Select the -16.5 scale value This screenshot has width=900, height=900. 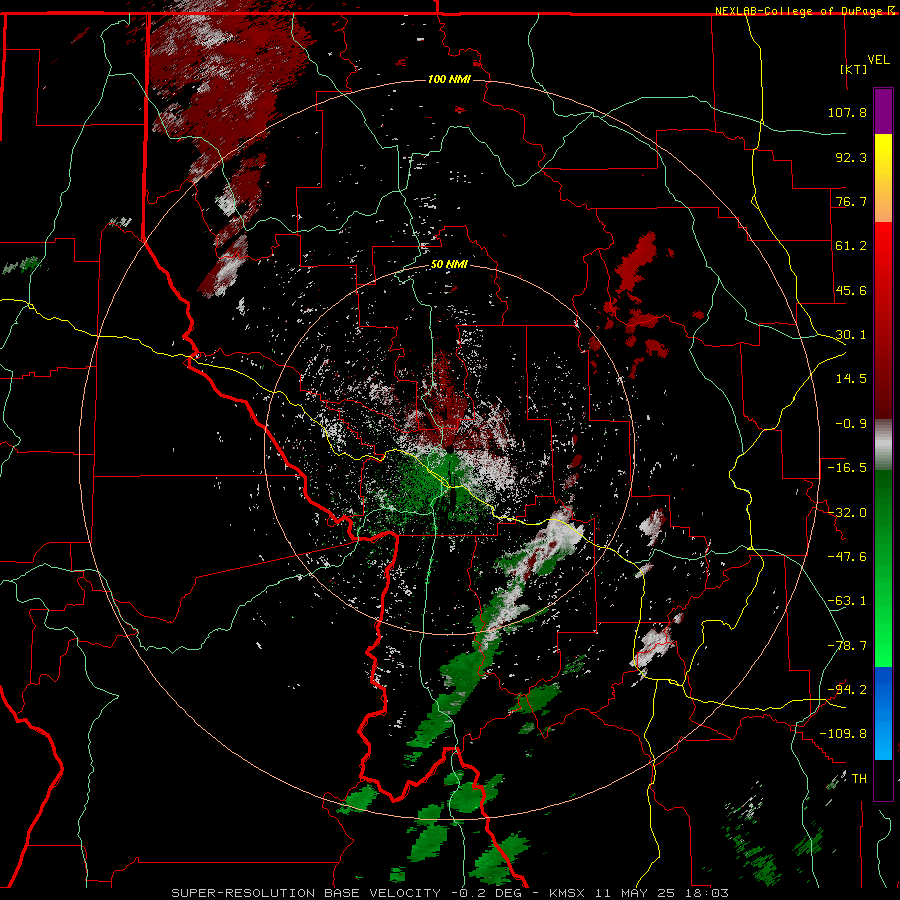point(847,468)
